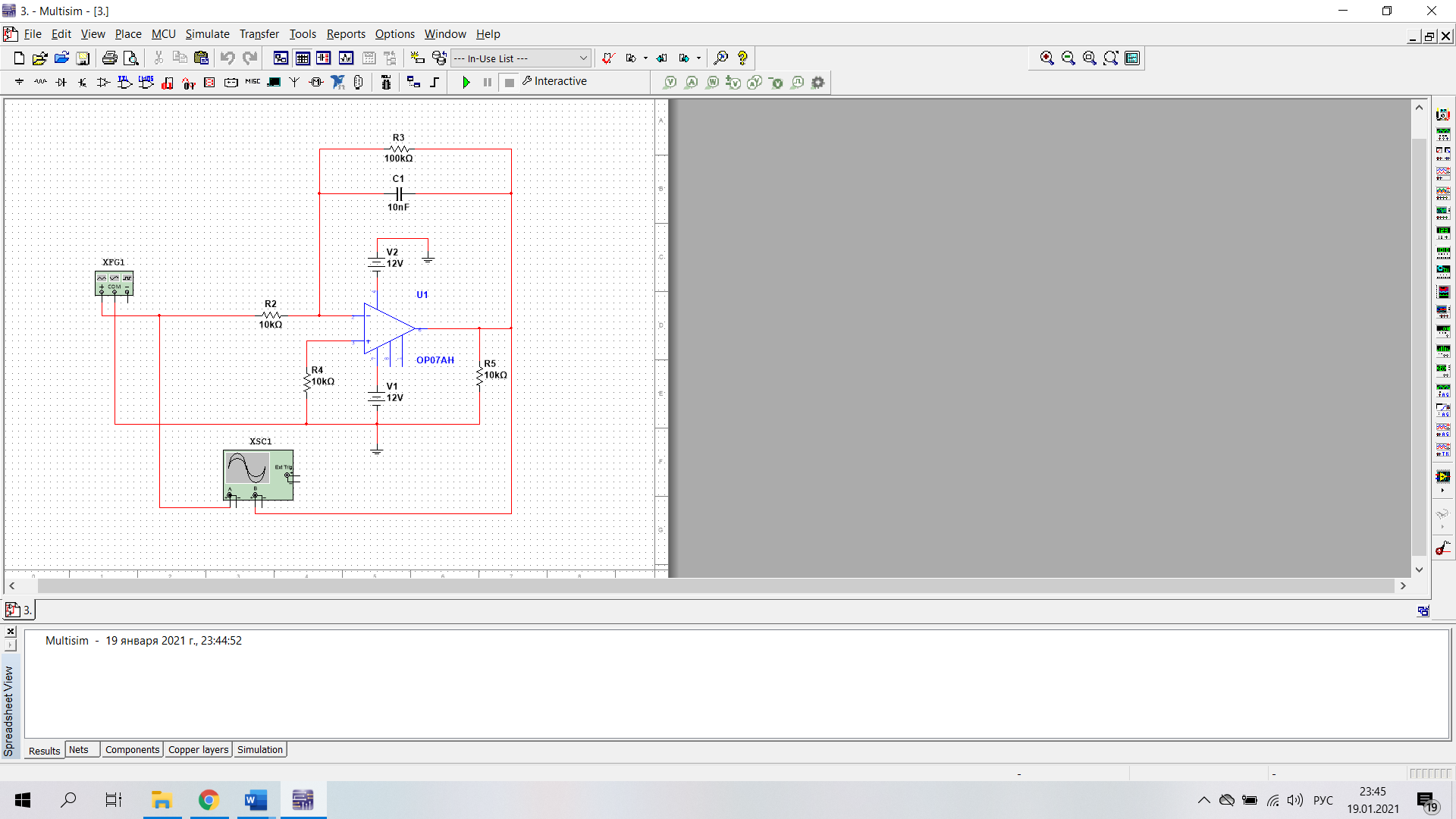Toggle the Design Toolbox icon
Viewport: 1456px width, 819px height.
[x=281, y=58]
